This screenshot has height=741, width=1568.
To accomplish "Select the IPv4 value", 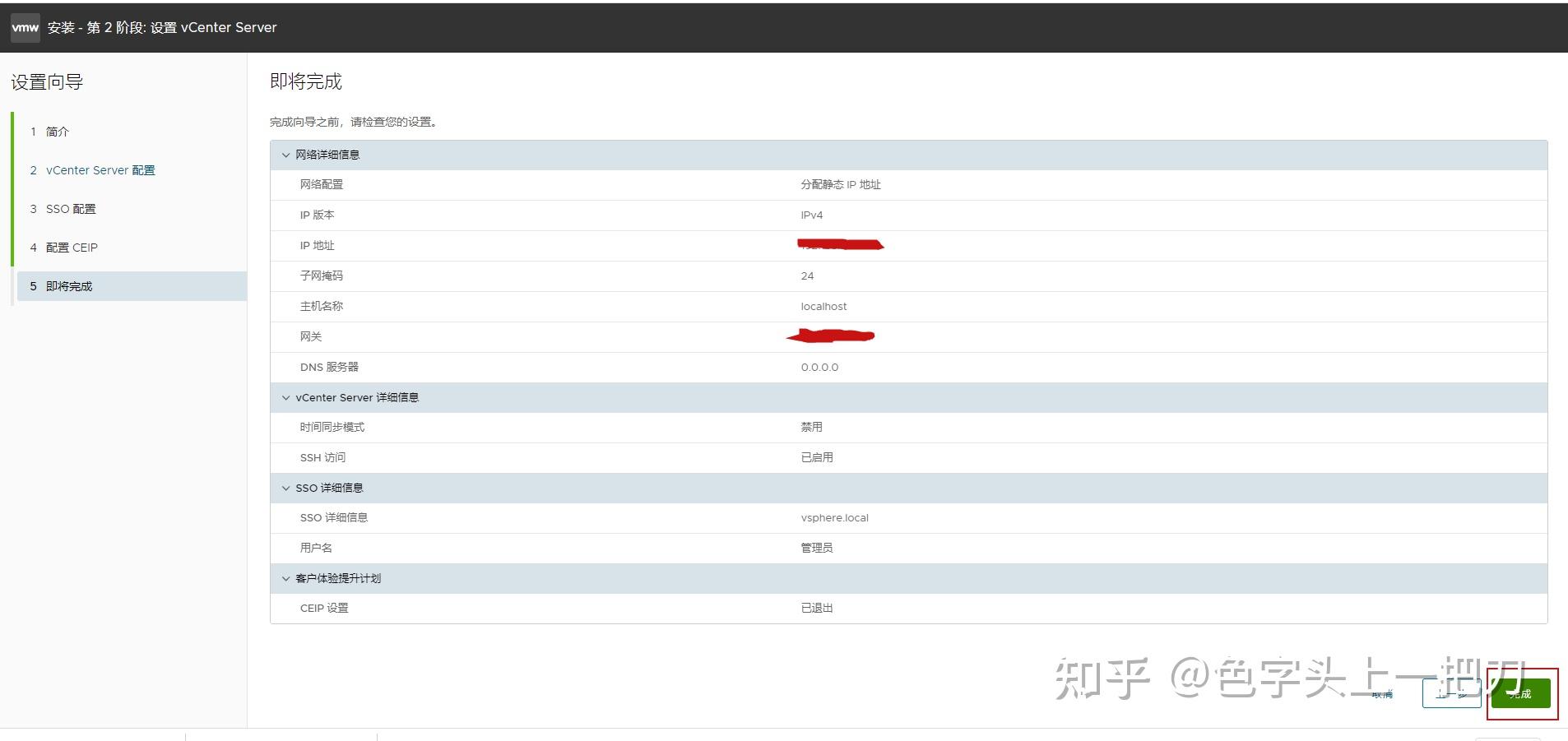I will point(812,215).
